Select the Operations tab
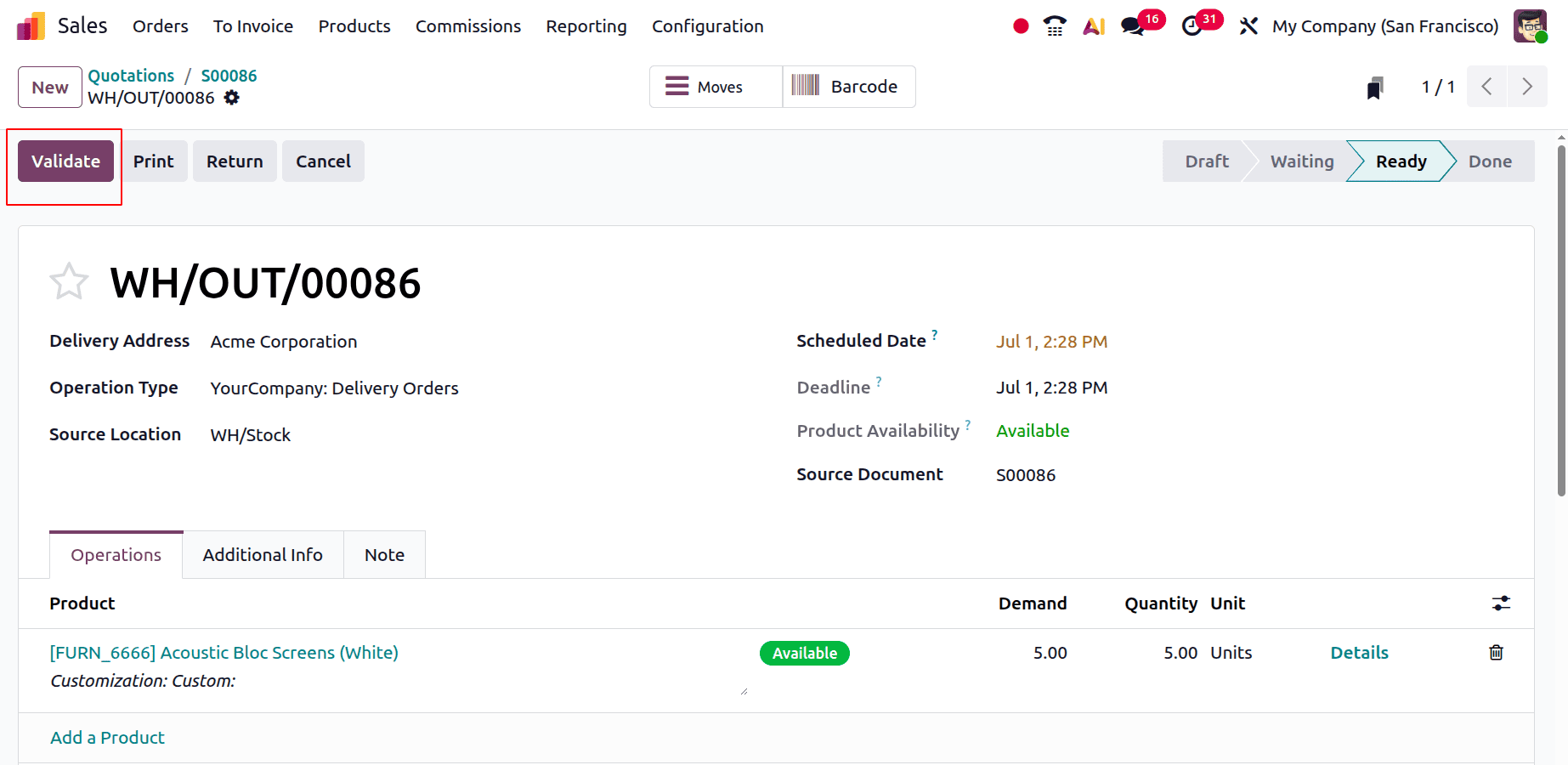Viewport: 1568px width, 765px height. tap(116, 555)
